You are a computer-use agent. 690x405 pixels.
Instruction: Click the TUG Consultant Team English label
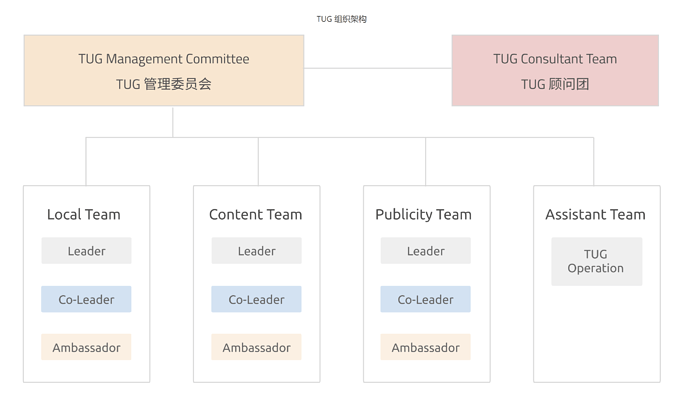click(x=555, y=59)
